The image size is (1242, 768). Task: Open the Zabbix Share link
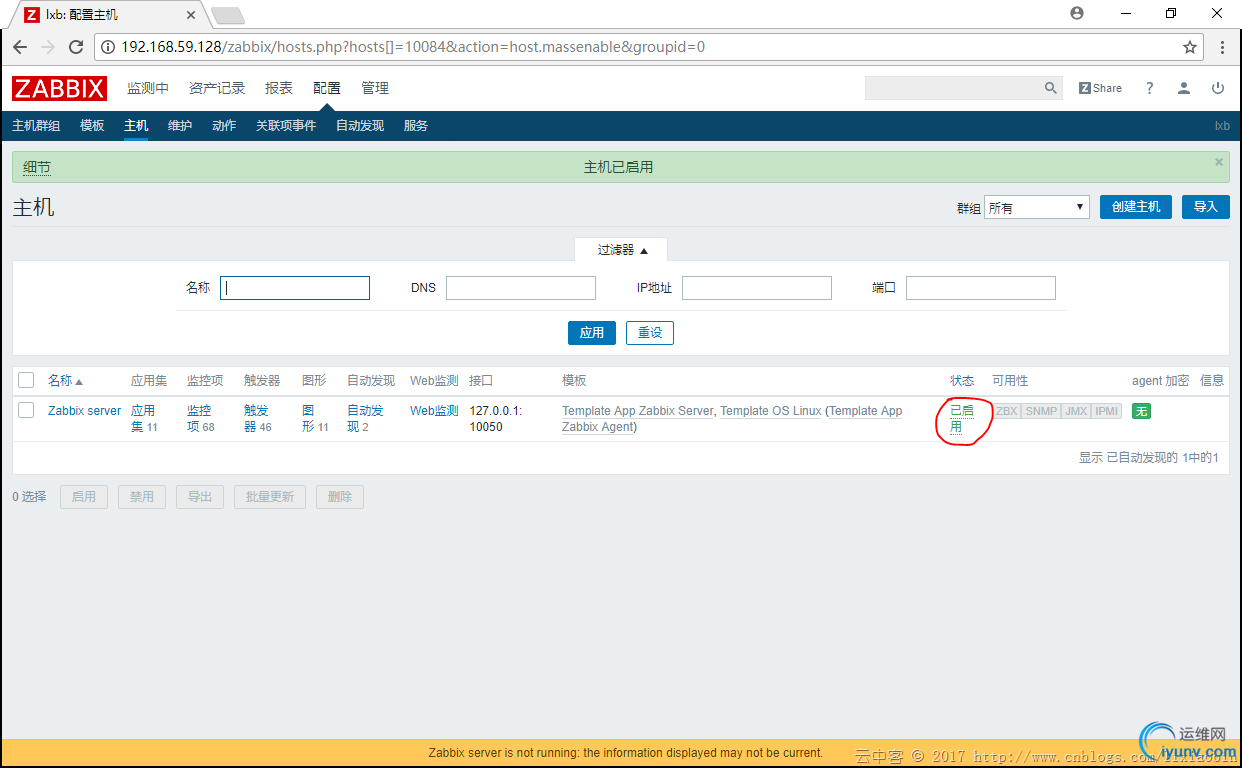point(1100,88)
